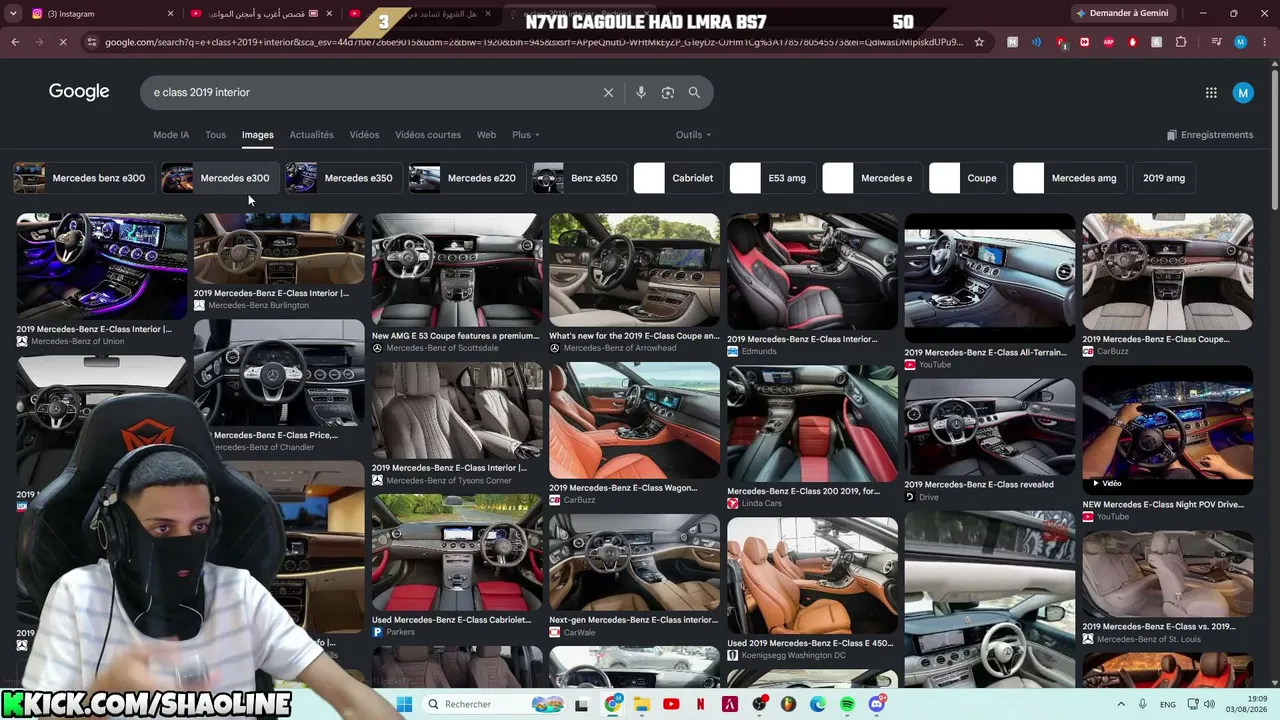Filter by the Cabriolet chip
Image resolution: width=1280 pixels, height=720 pixels.
point(676,178)
